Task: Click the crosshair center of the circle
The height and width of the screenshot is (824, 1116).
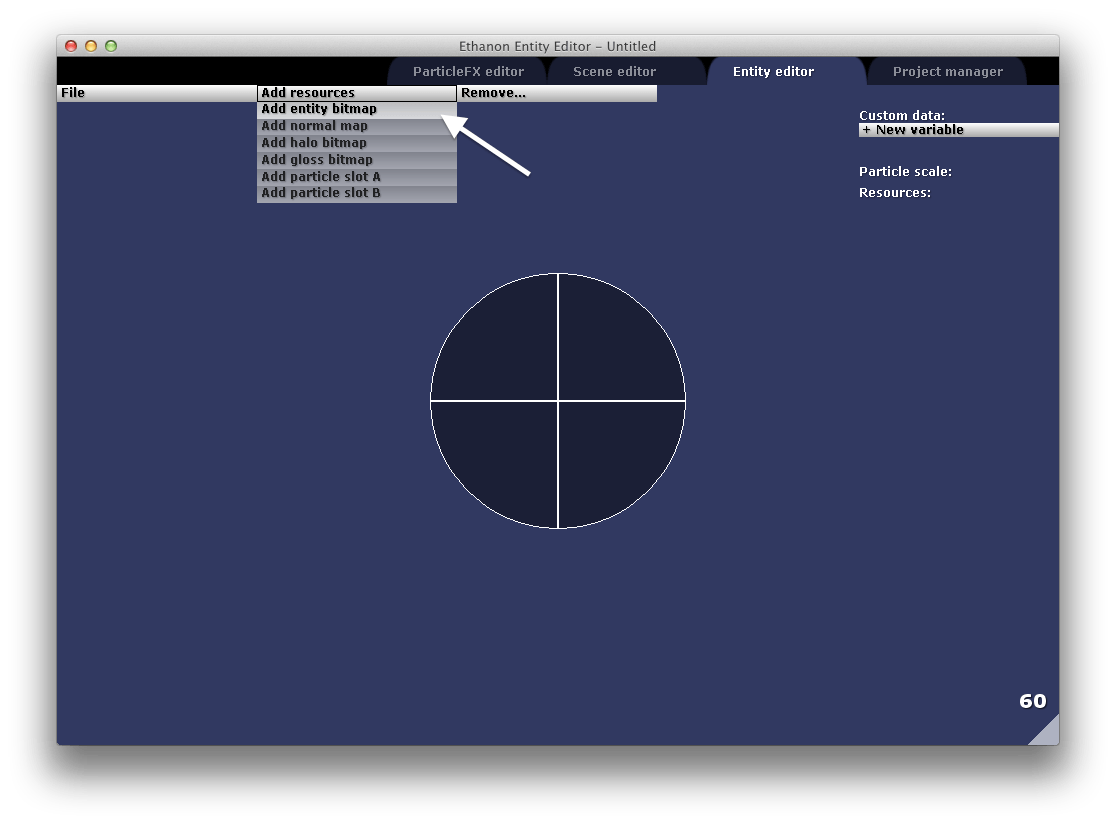Action: pyautogui.click(x=558, y=401)
